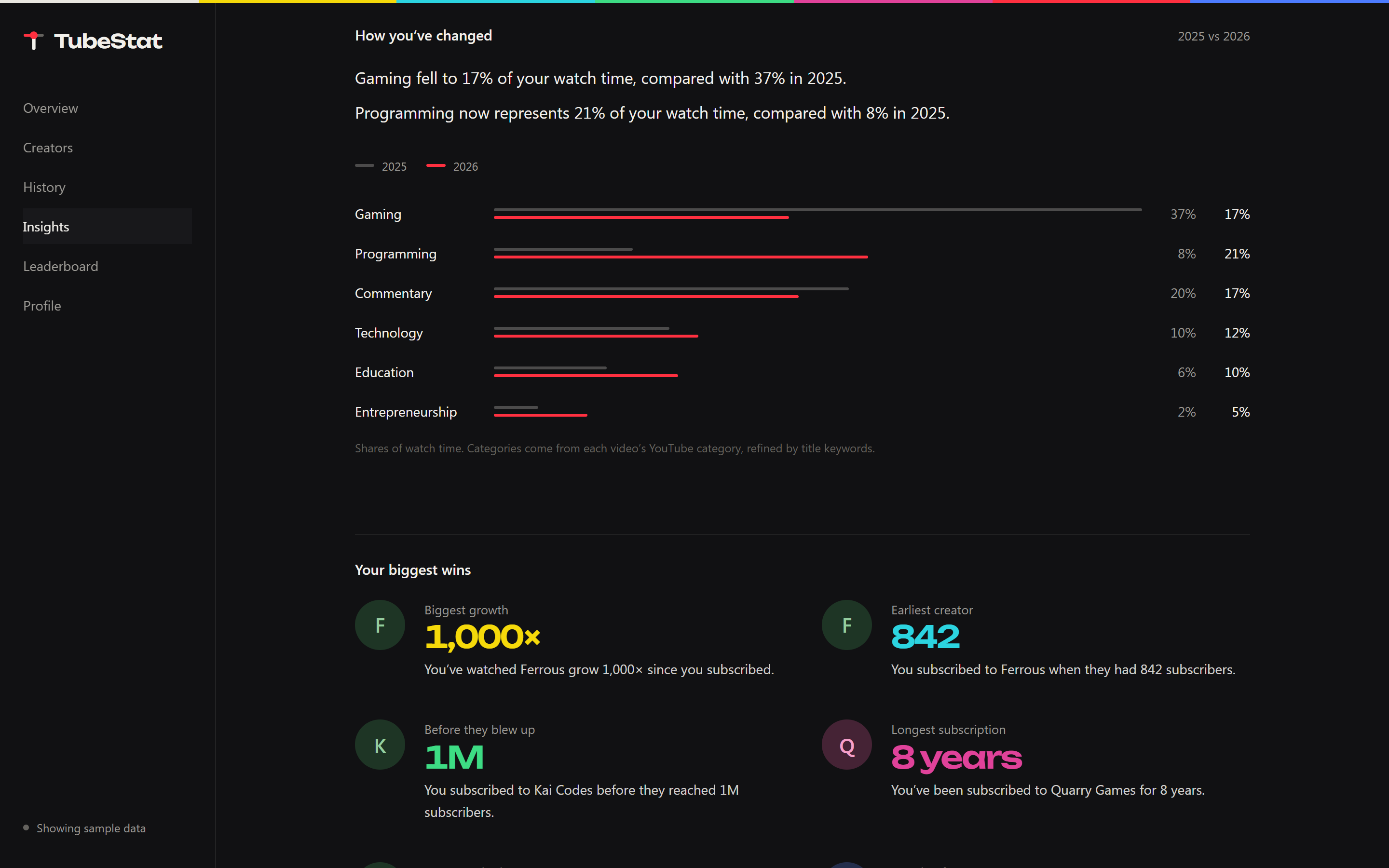The image size is (1389, 868).
Task: Click the TubeStat logo icon
Action: click(x=34, y=41)
